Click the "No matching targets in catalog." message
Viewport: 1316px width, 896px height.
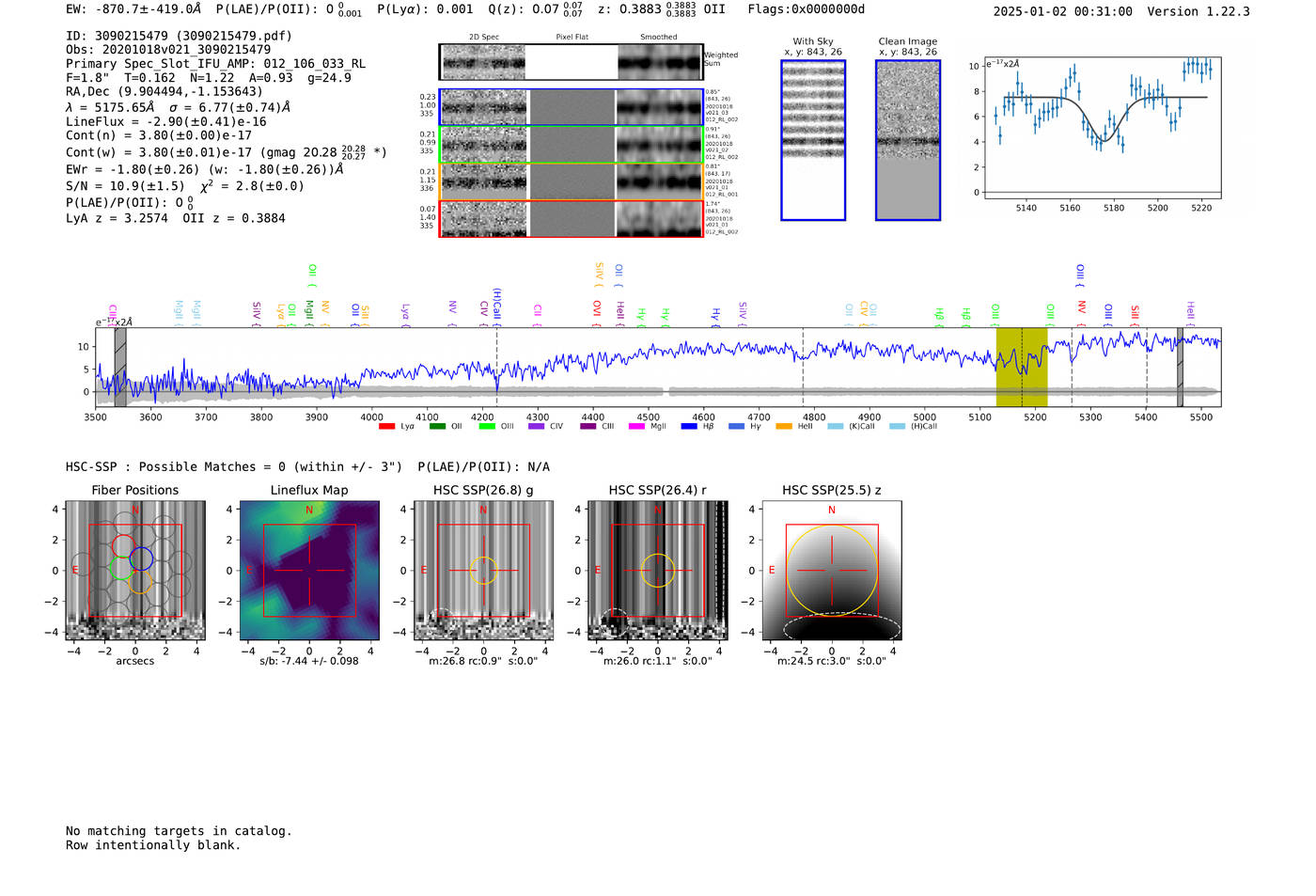179,831
